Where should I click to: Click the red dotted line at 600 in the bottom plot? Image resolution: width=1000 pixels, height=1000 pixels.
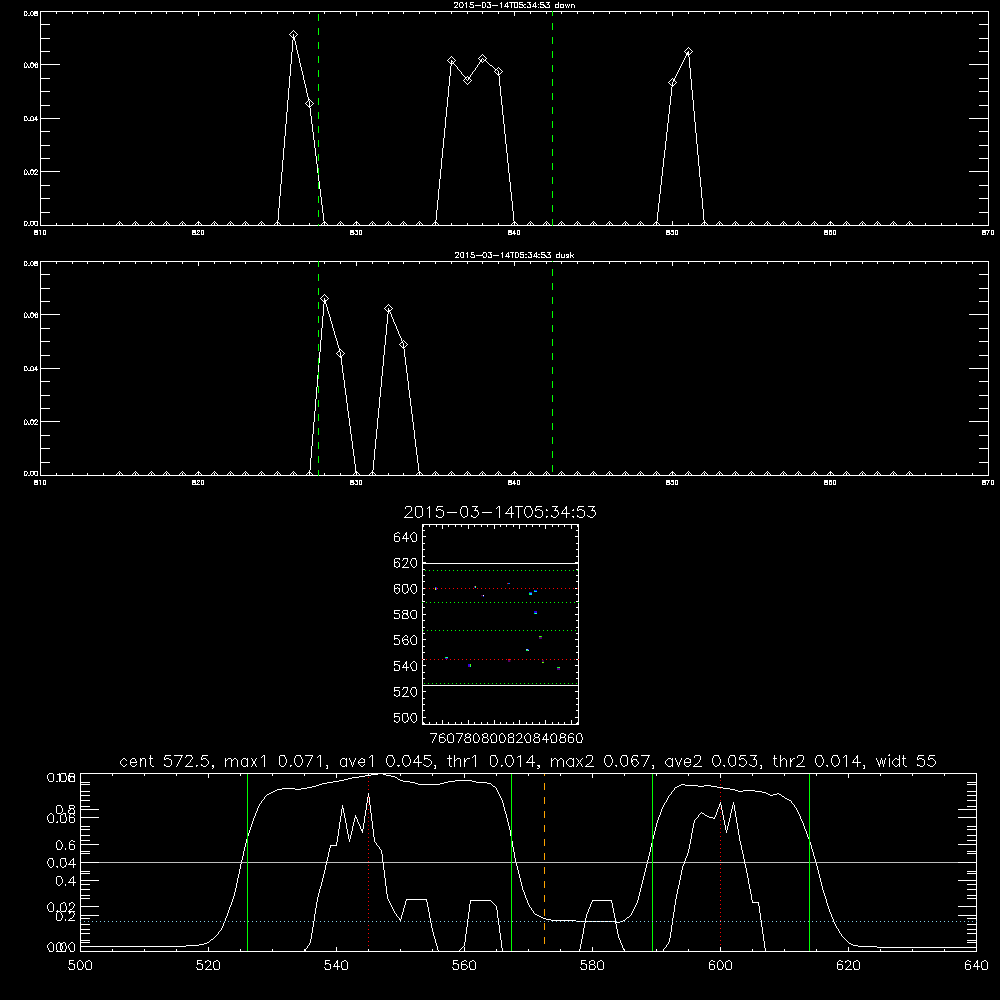[720, 862]
